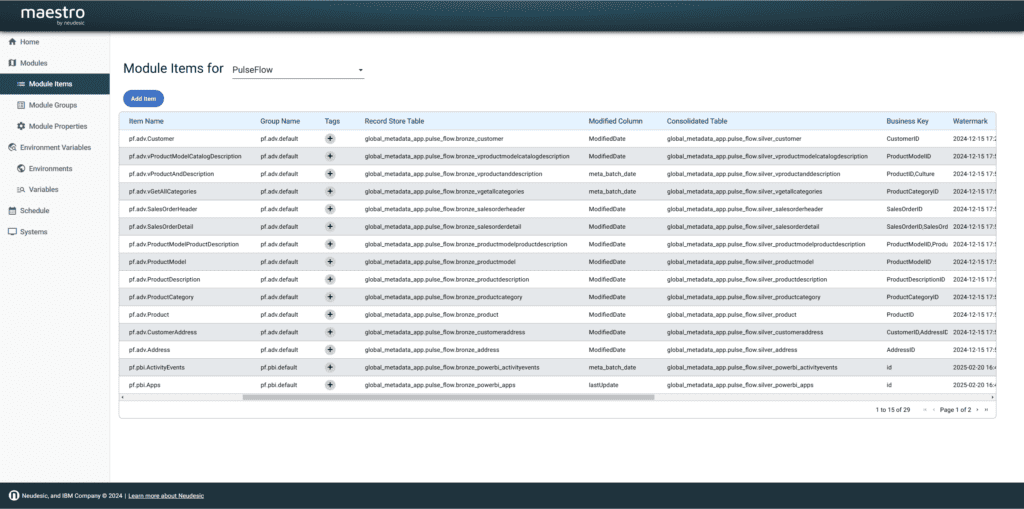Add tag to pf.adv.Address row
The height and width of the screenshot is (509, 1024).
click(x=330, y=350)
